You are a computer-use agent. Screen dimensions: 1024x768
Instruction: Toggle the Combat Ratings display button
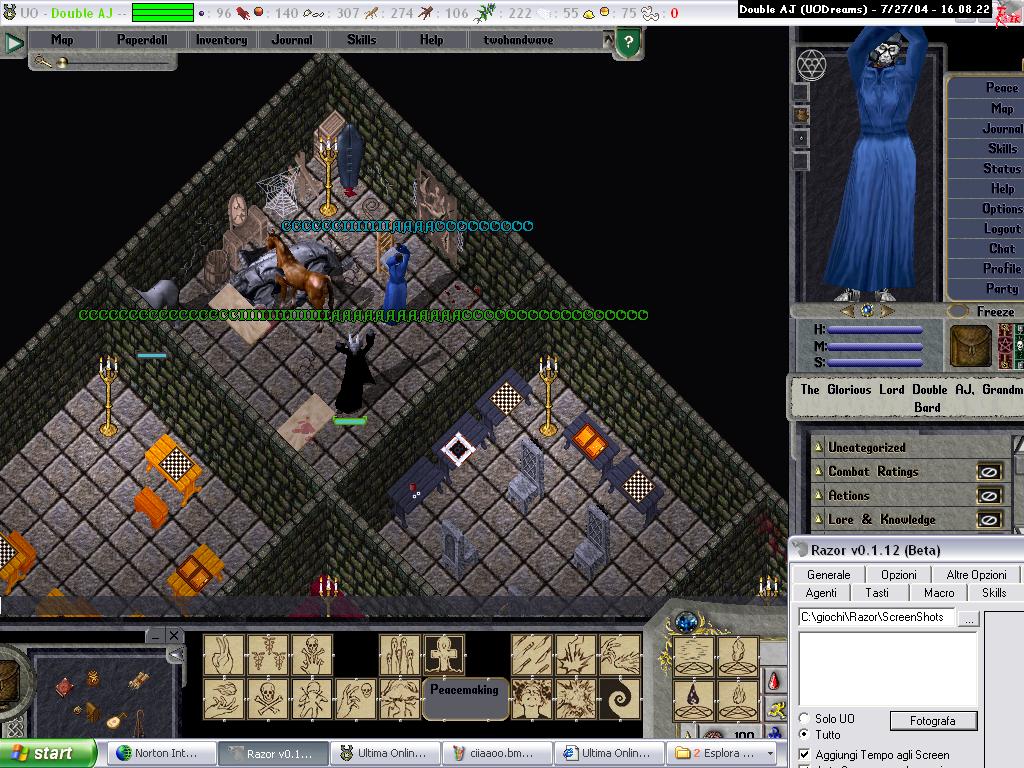[x=989, y=472]
